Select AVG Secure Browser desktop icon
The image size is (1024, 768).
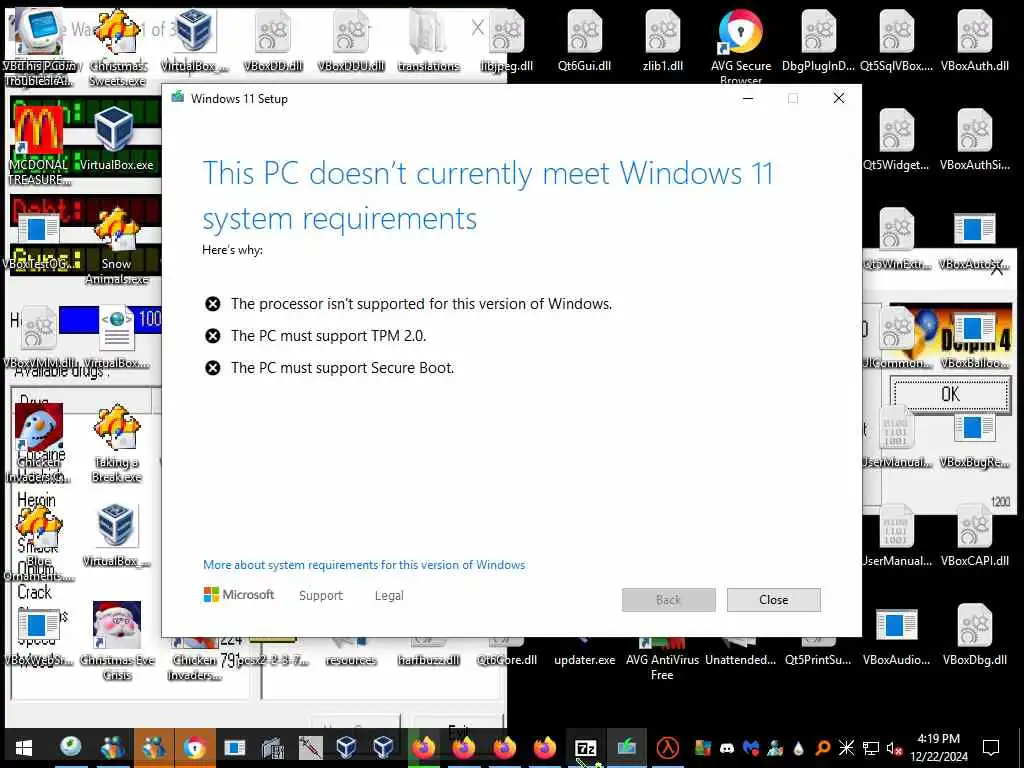(741, 46)
